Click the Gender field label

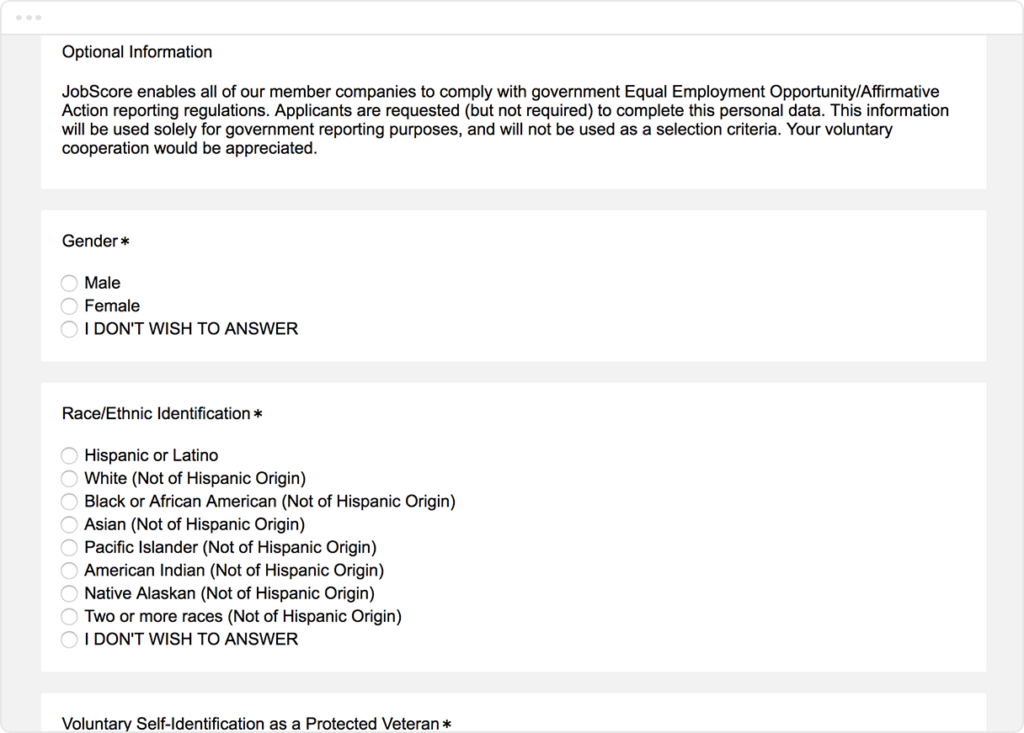tap(90, 241)
